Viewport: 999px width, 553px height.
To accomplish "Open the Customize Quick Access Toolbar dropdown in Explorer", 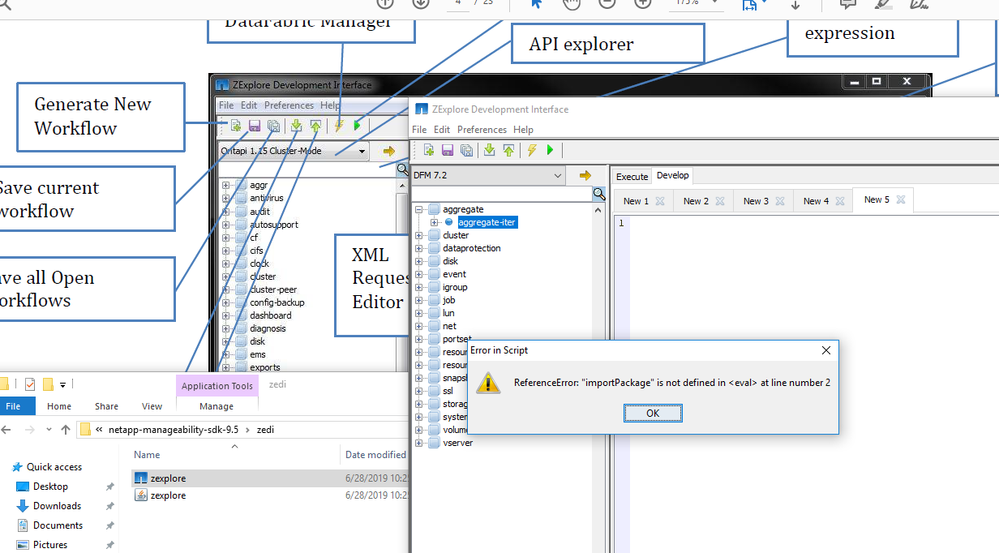I will pyautogui.click(x=62, y=385).
